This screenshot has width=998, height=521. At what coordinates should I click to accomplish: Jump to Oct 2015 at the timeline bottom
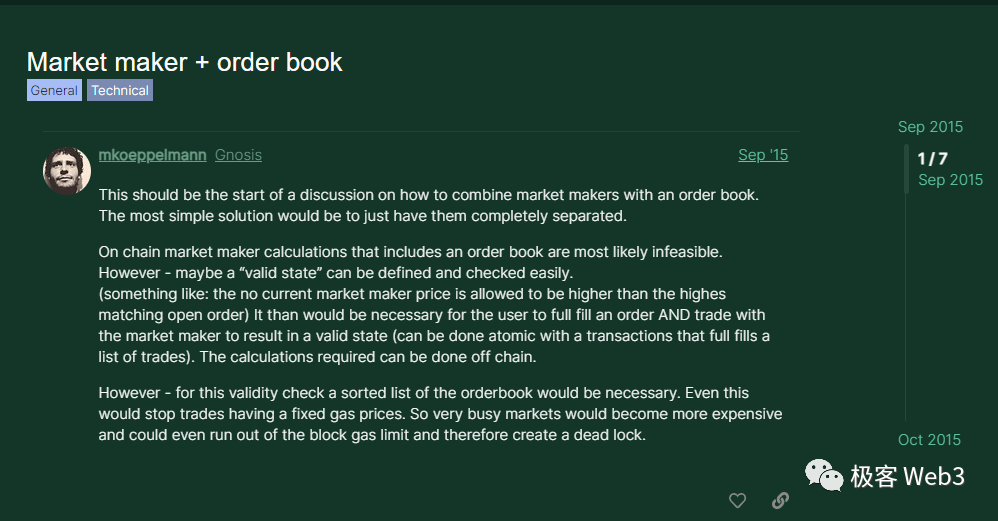pyautogui.click(x=930, y=440)
